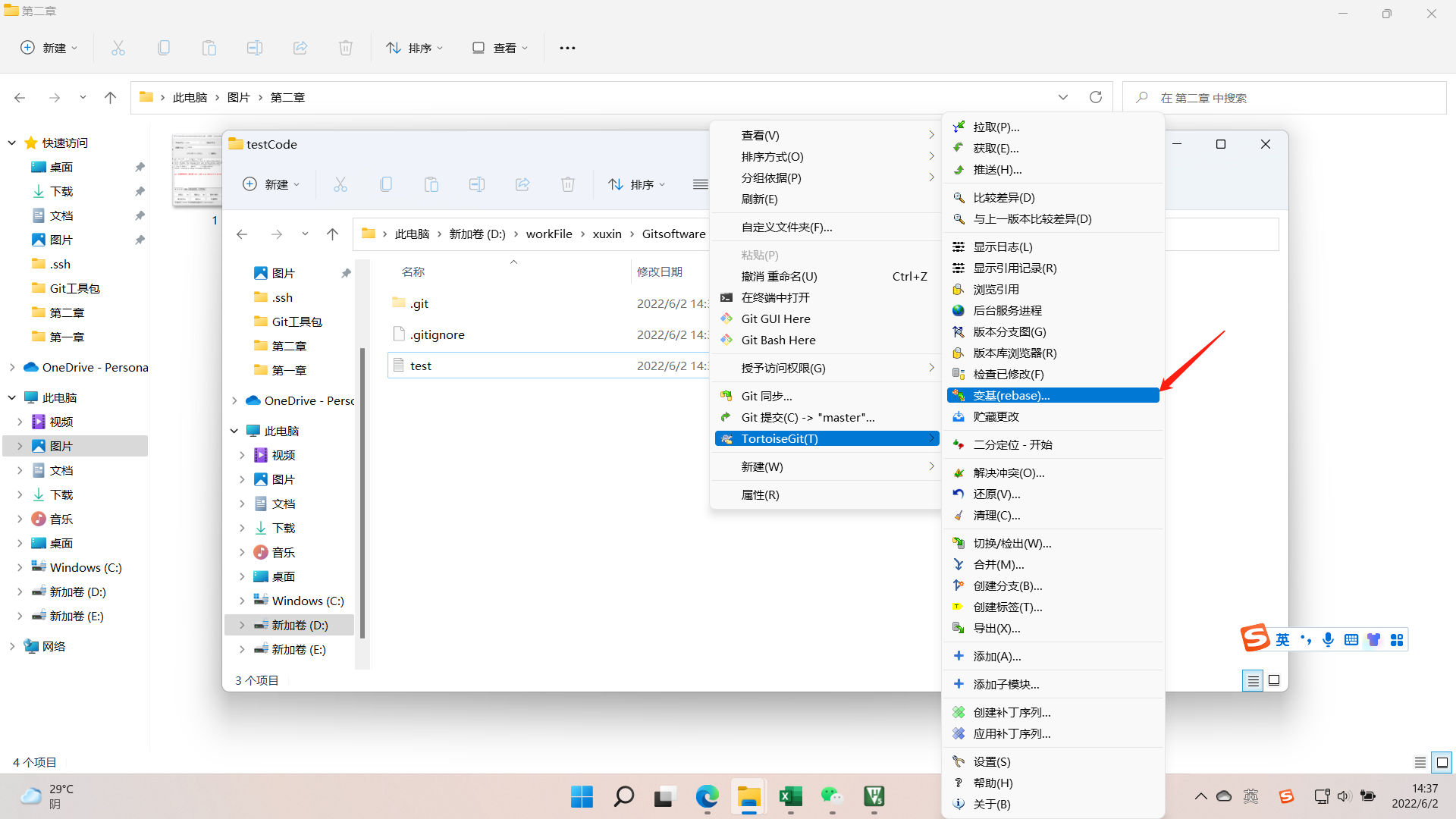The image size is (1456, 819).
Task: Open 查看 dropdown in 第二章 window
Action: coord(500,48)
